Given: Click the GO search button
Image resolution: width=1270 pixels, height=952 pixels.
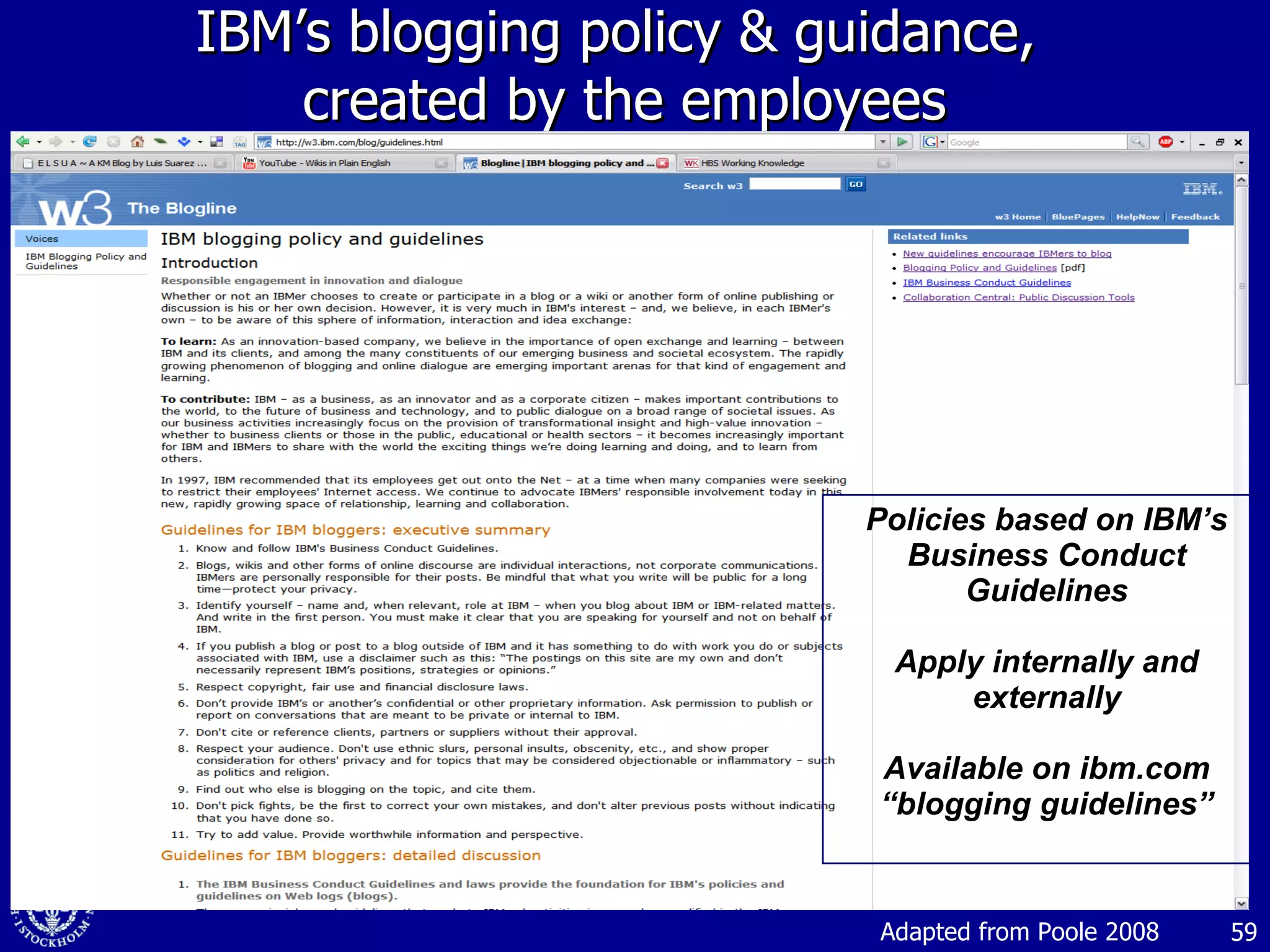Looking at the screenshot, I should click(x=856, y=184).
